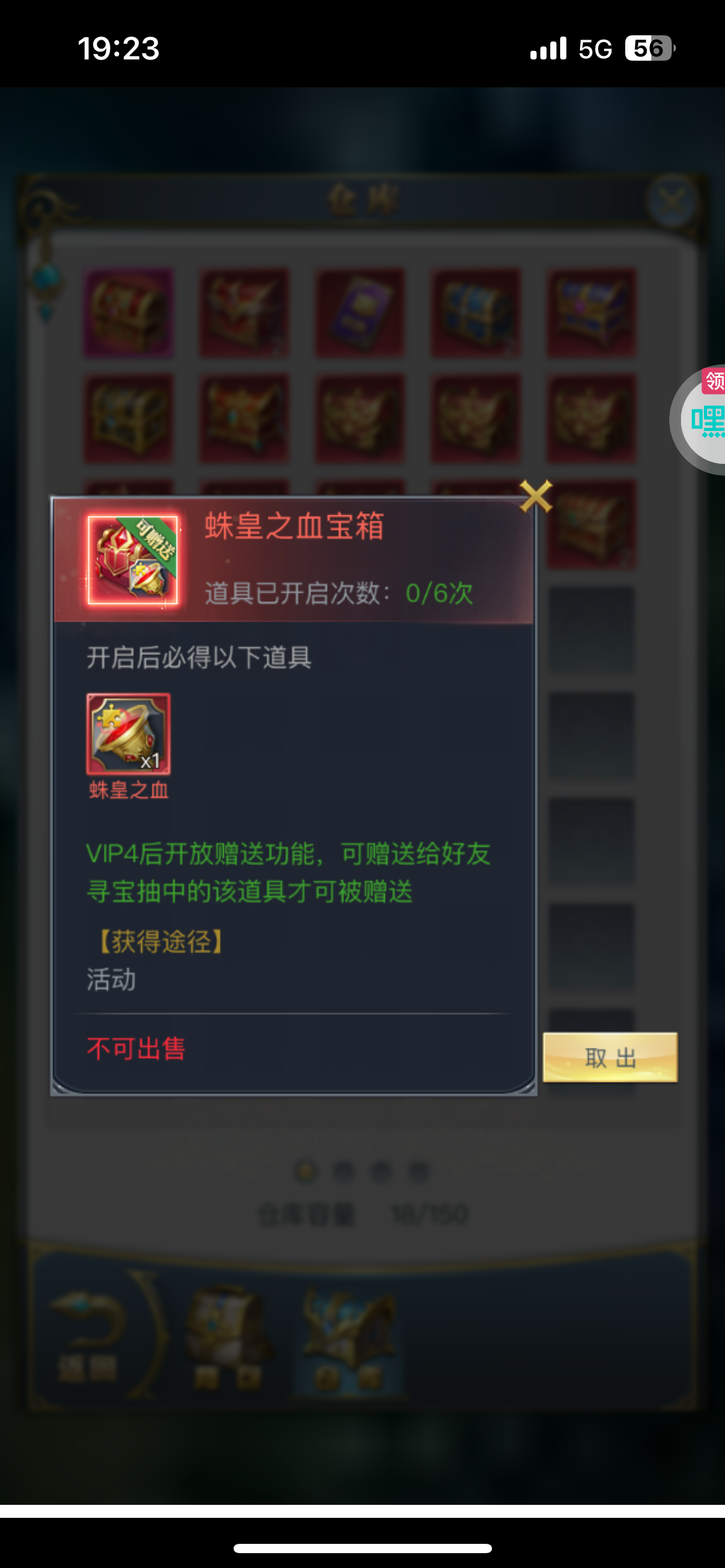This screenshot has width=725, height=1568.
Task: Switch to the 背包 backpack tab
Action: [228, 1338]
